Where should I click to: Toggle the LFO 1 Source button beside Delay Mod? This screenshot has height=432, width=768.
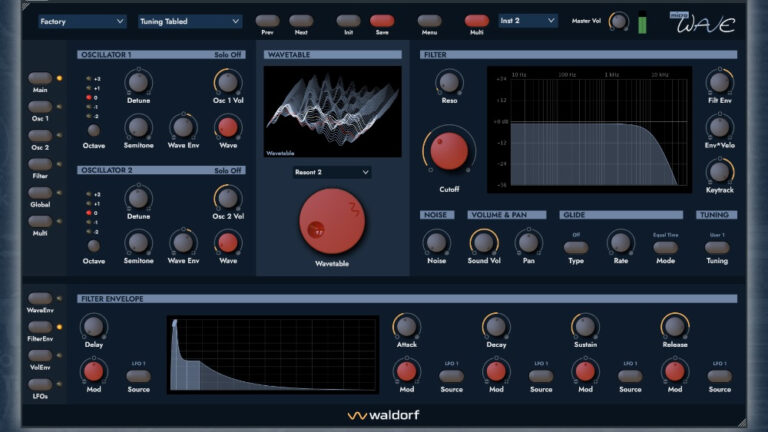pos(139,376)
